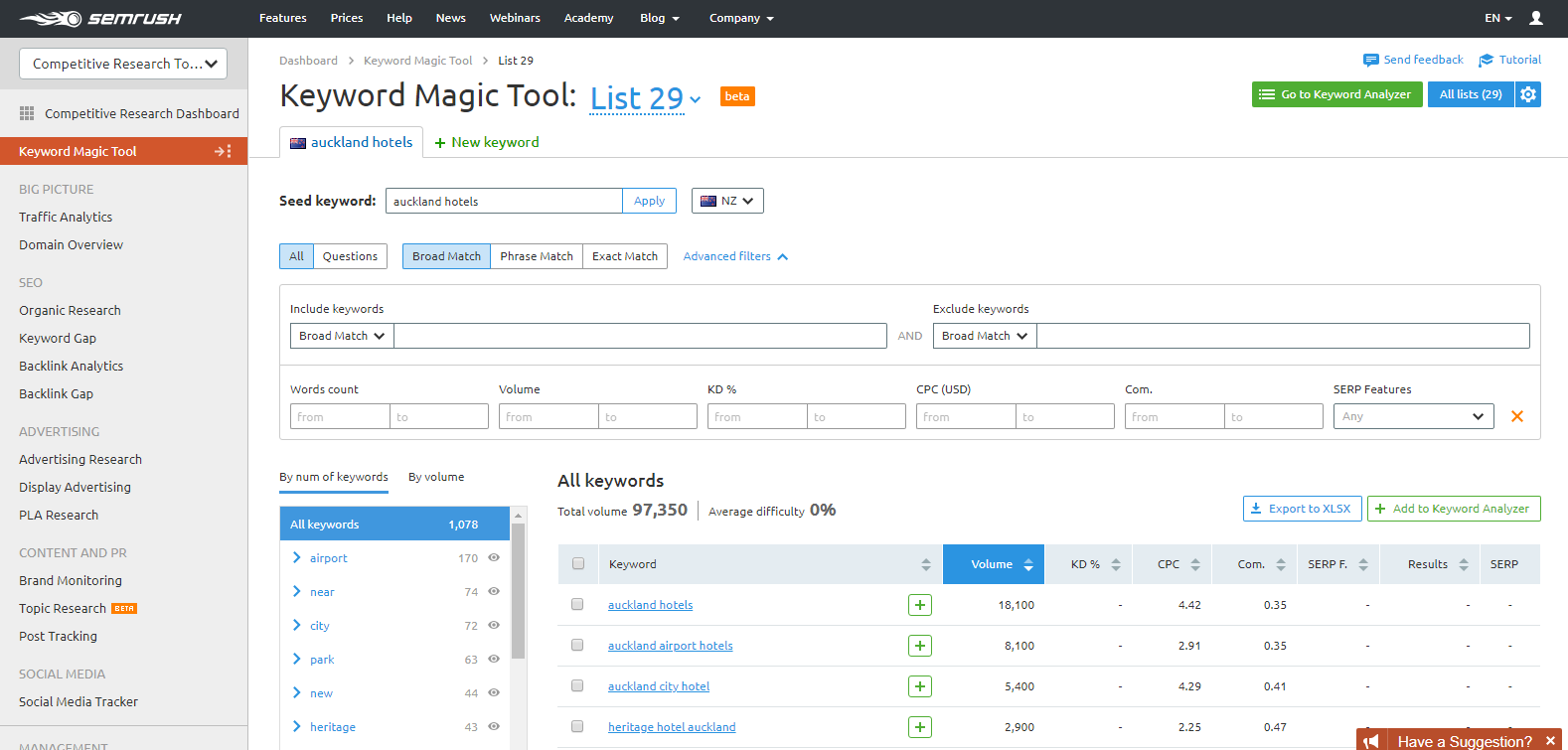This screenshot has height=750, width=1568.
Task: Click the Keyword Magic Tool collapse arrow icon
Action: tap(224, 151)
